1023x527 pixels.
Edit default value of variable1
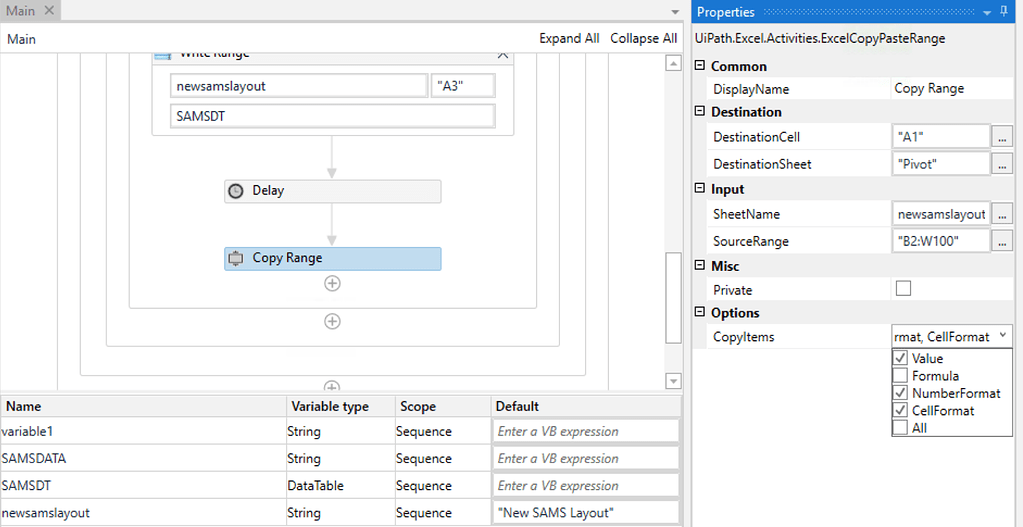pyautogui.click(x=586, y=431)
